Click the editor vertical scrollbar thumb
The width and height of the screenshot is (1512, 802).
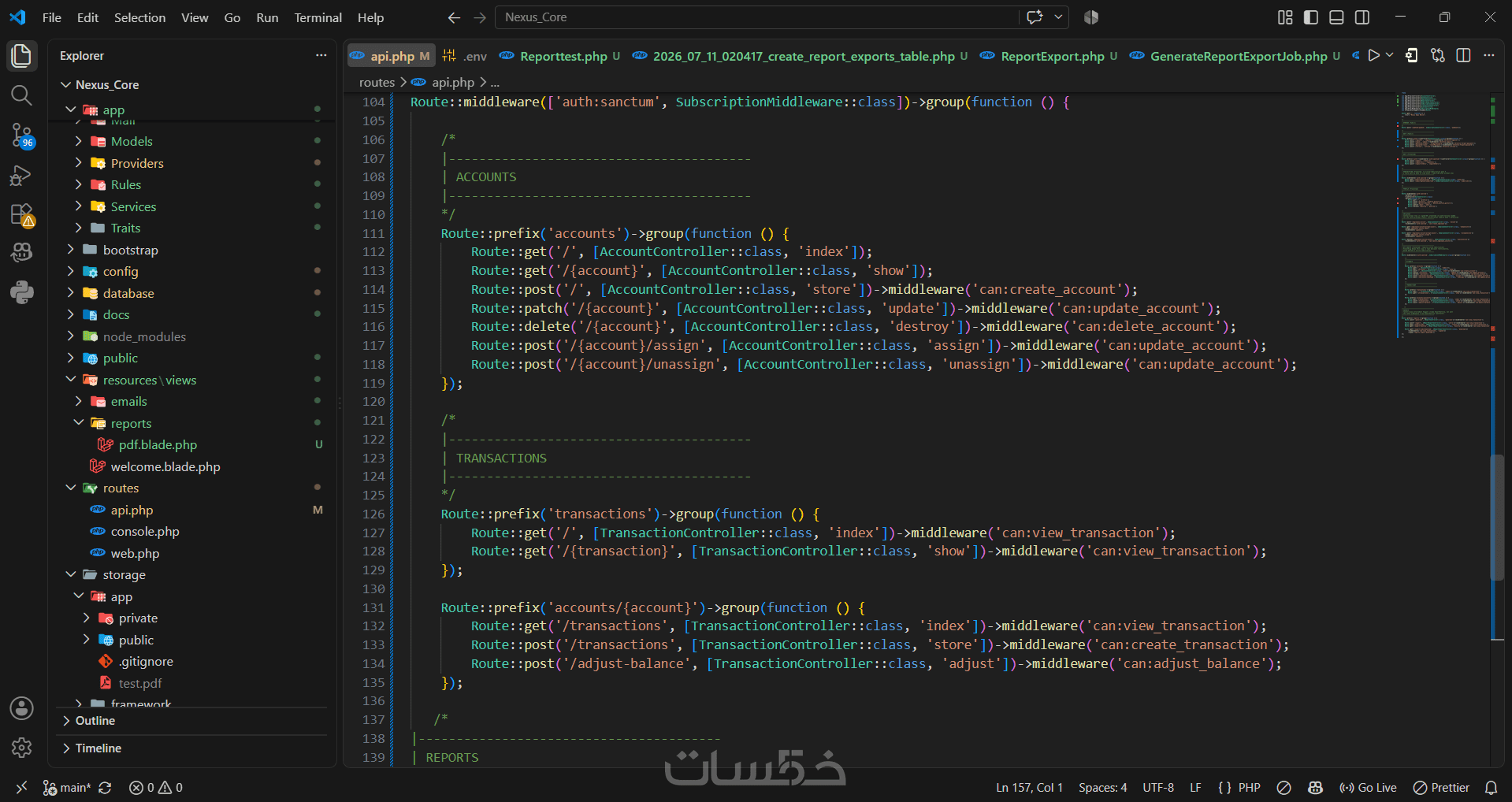pos(1497,516)
